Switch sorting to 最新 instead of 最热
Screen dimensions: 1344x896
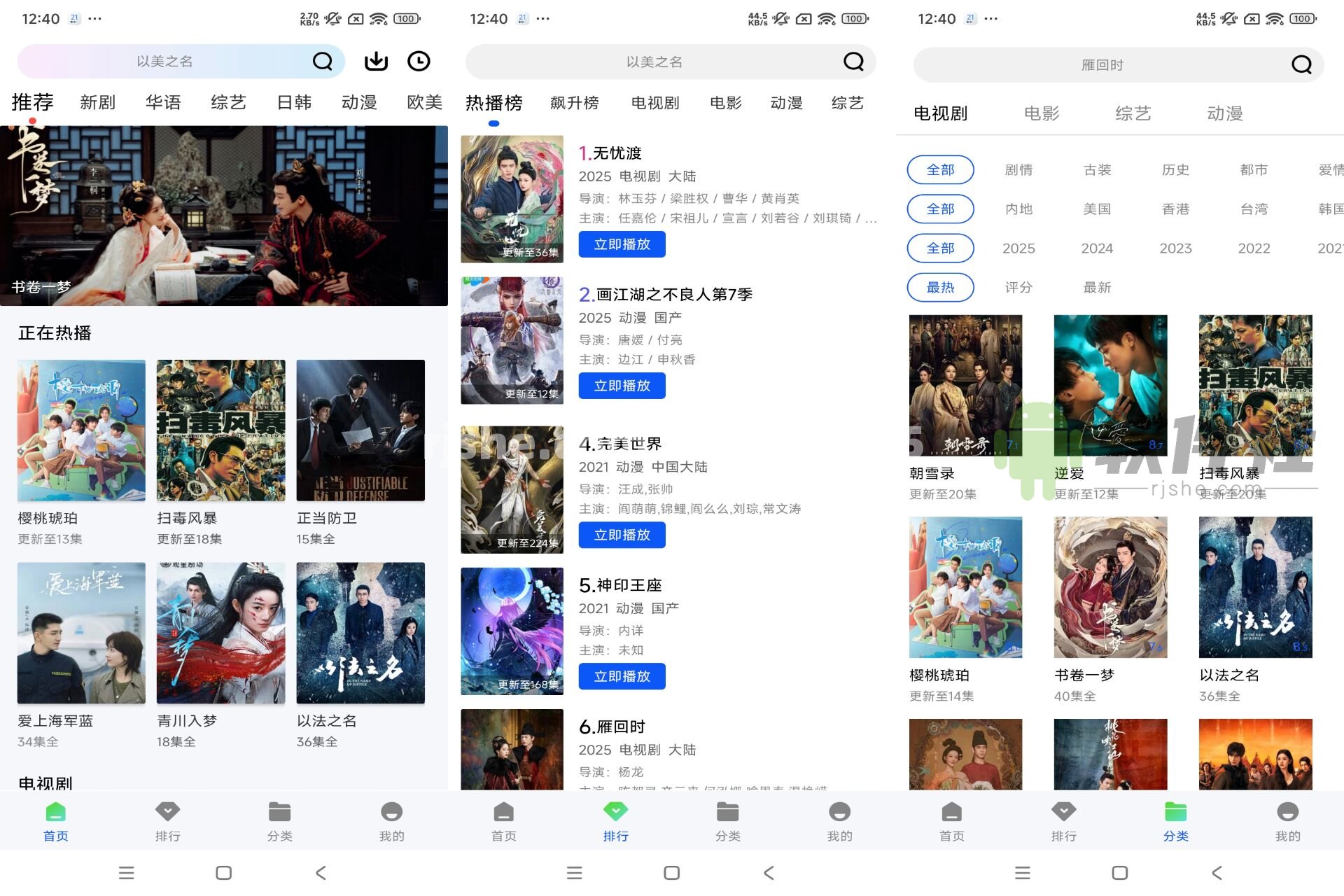1096,287
